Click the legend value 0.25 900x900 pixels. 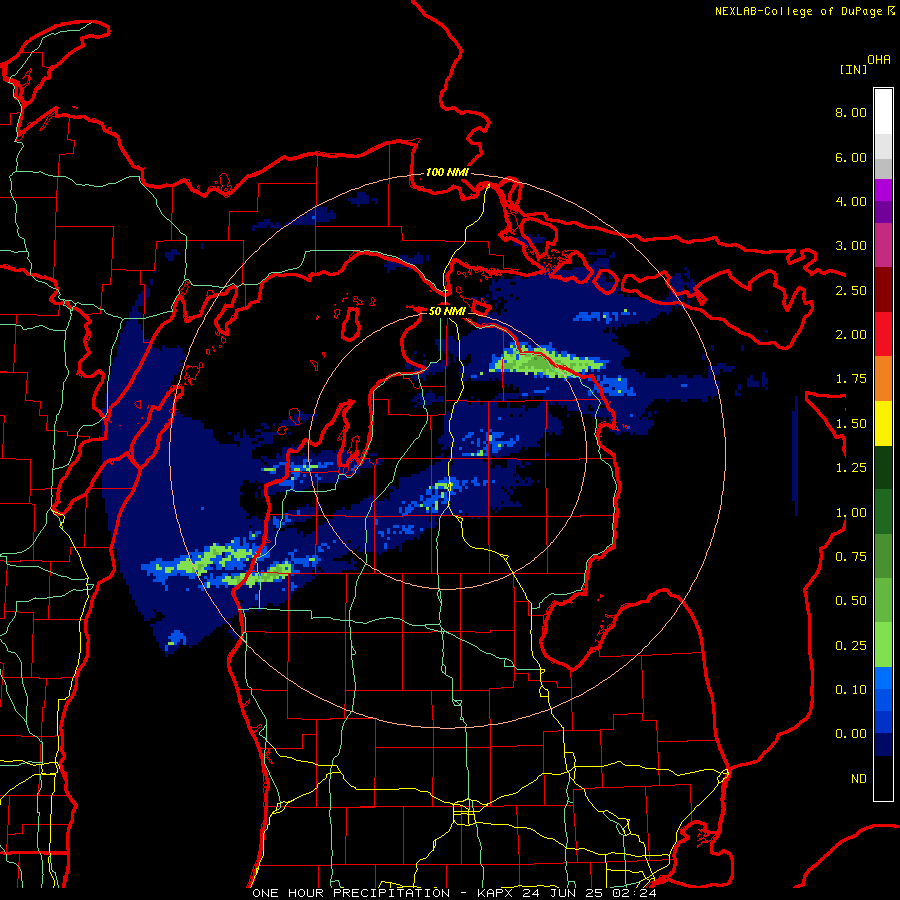(x=851, y=646)
